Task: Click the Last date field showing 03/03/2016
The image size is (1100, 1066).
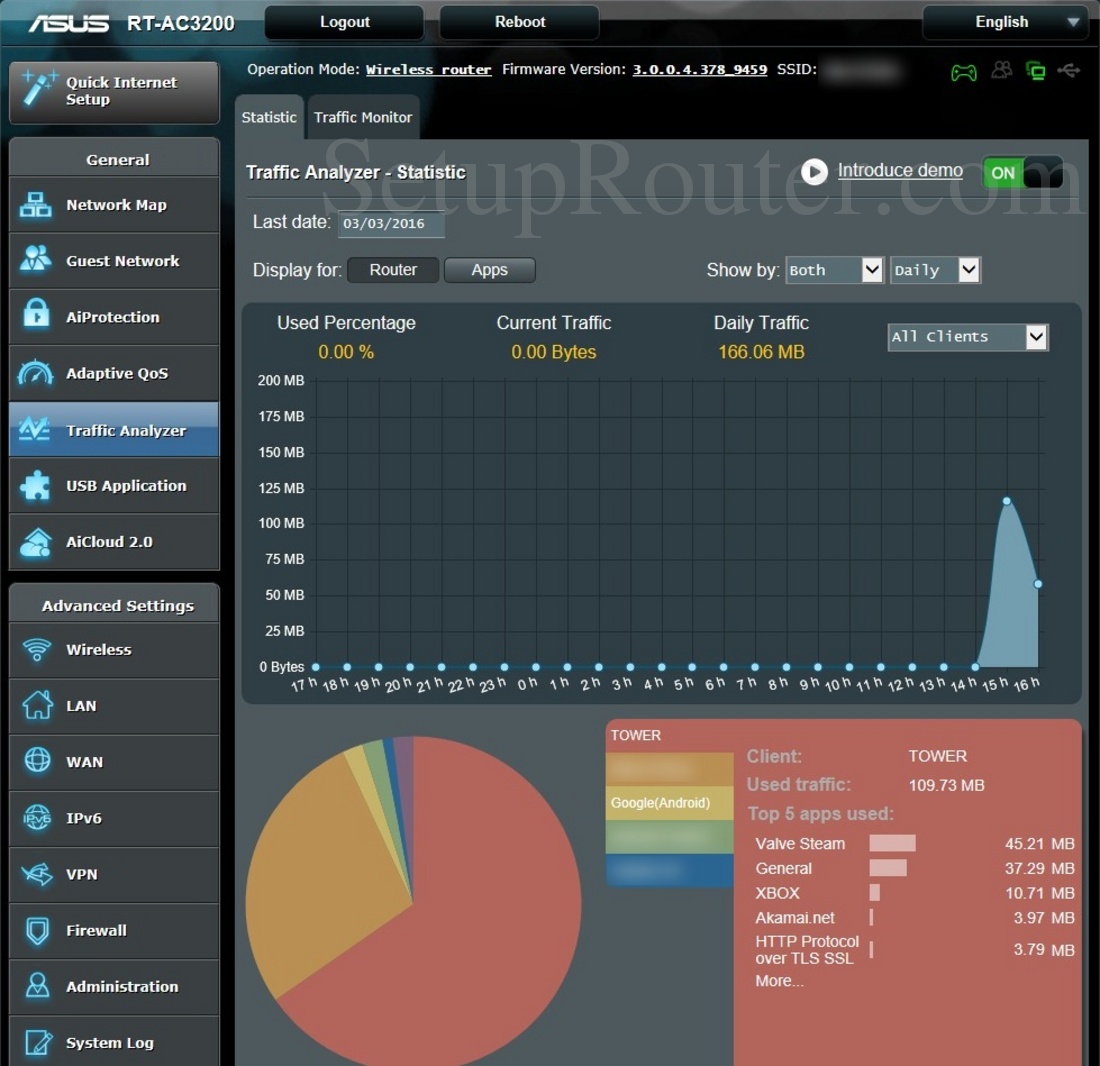Action: 391,224
